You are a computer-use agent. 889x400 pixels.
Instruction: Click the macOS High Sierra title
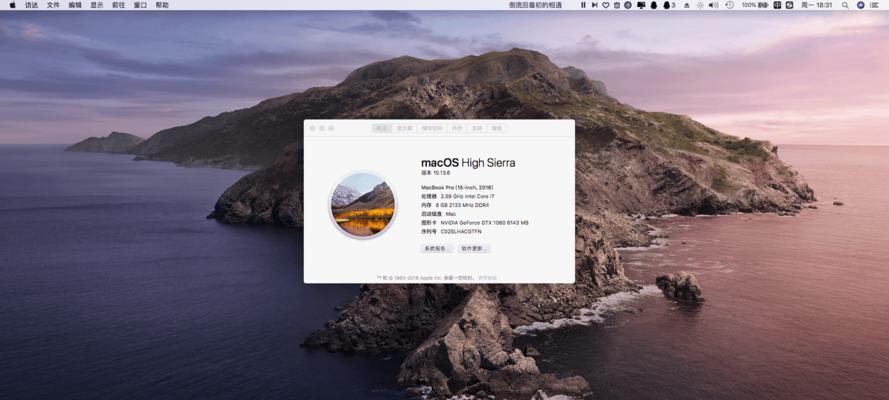pos(468,163)
